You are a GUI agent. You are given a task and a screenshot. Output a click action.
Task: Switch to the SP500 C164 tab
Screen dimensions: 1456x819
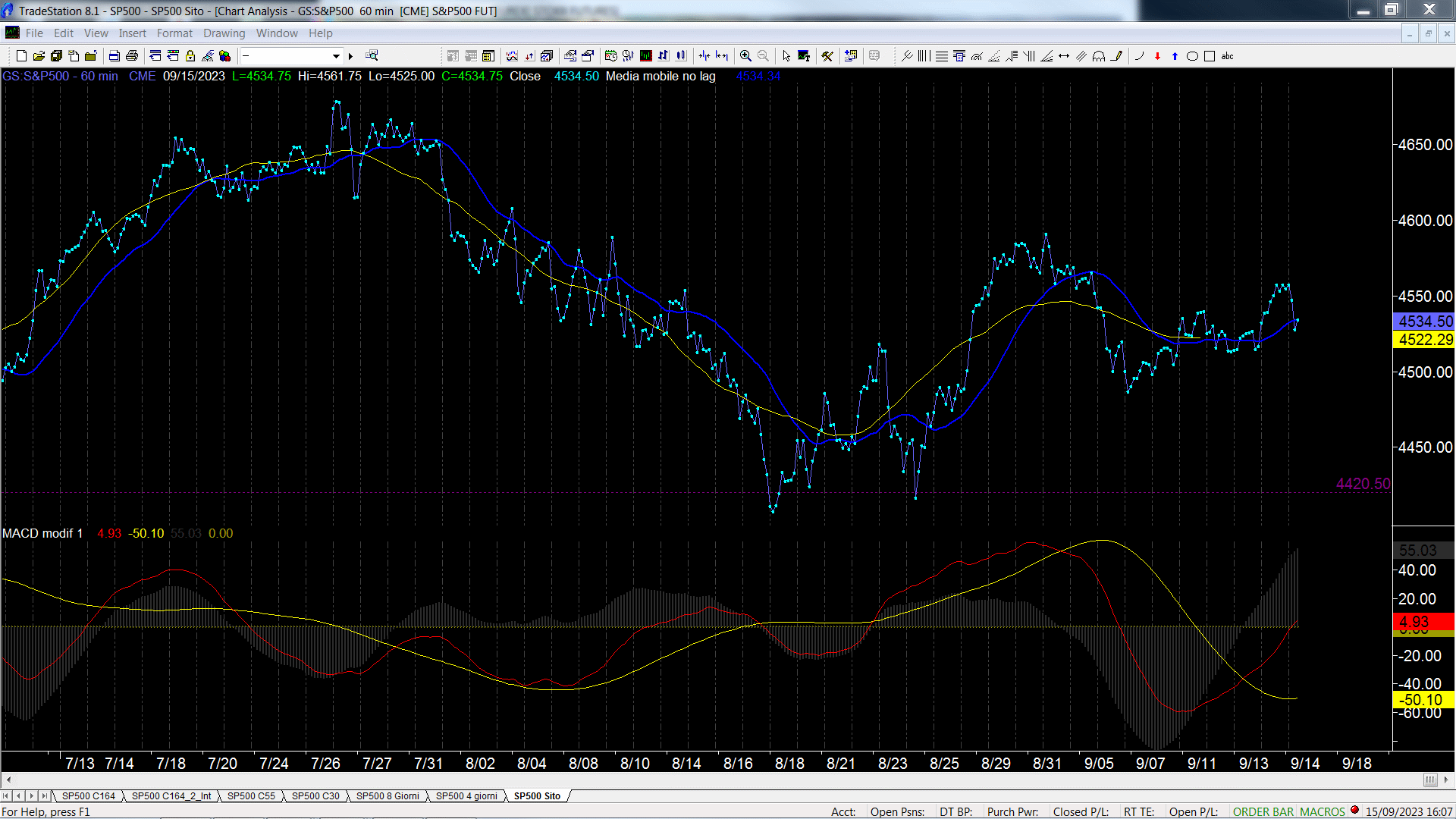89,796
